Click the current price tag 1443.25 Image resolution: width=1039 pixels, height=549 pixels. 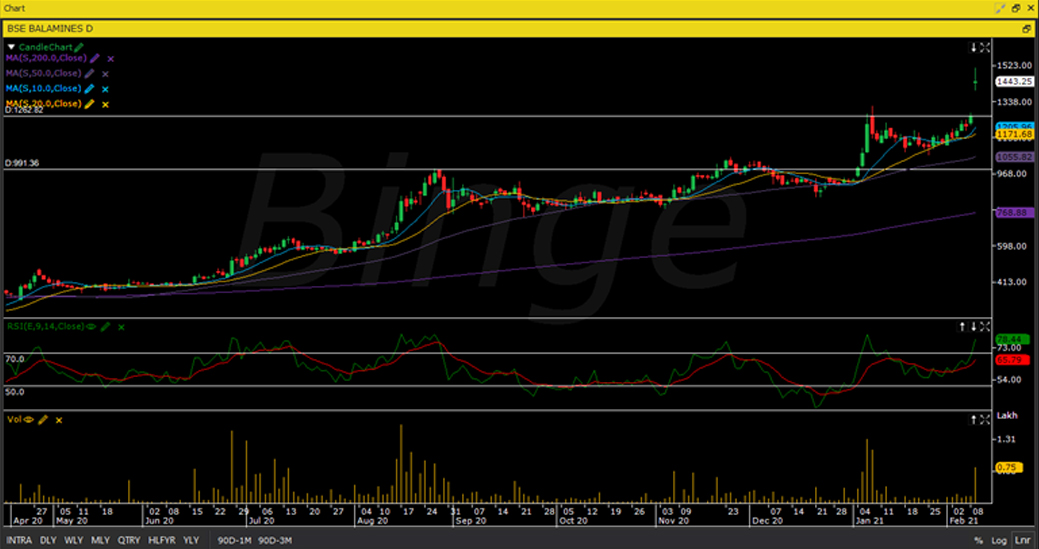point(1014,81)
